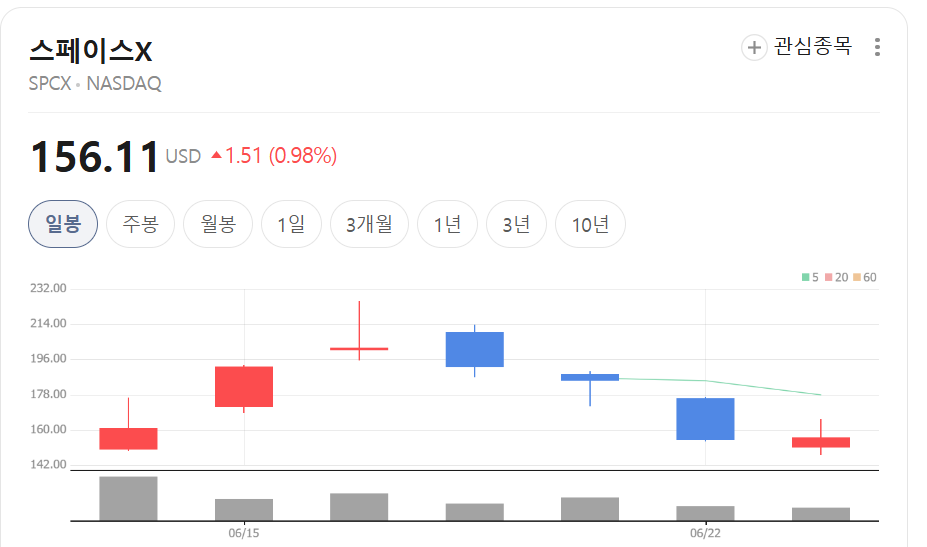Select the 일봉 daily candle tab
Image resolution: width=927 pixels, height=547 pixels.
[x=63, y=224]
